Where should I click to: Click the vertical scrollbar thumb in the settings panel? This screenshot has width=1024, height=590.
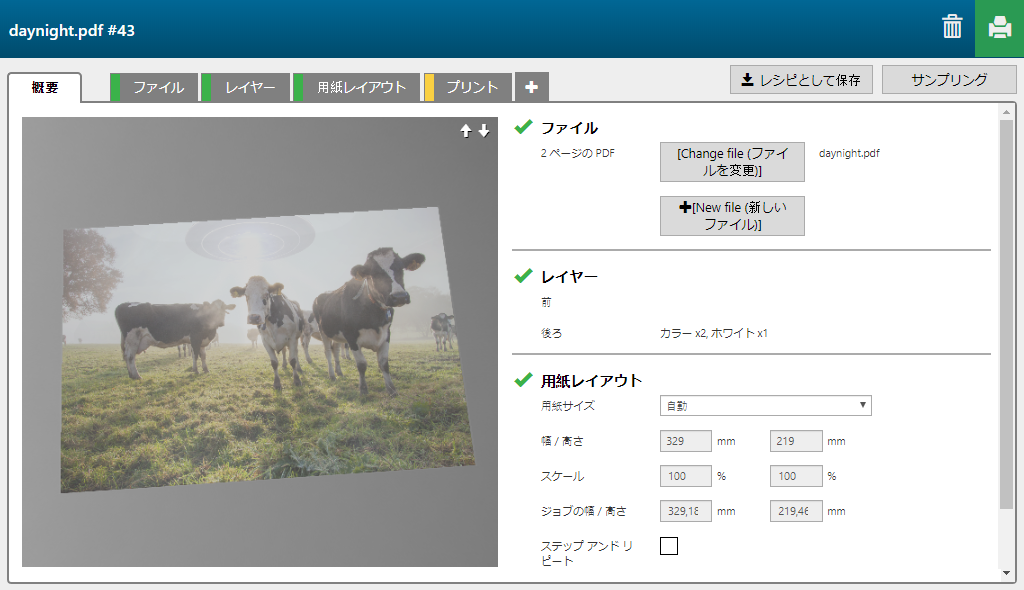(1006, 314)
